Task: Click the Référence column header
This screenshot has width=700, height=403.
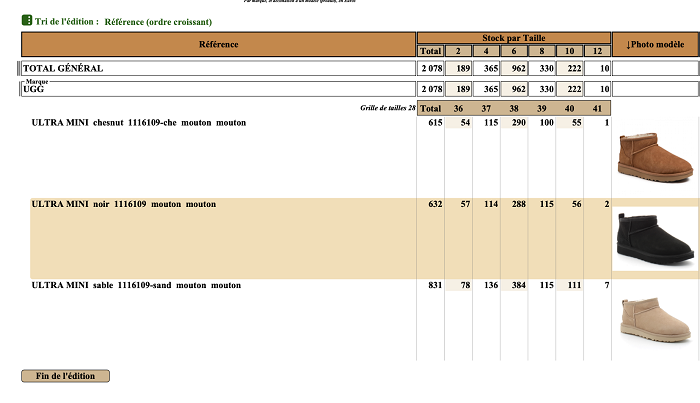Action: click(x=218, y=44)
